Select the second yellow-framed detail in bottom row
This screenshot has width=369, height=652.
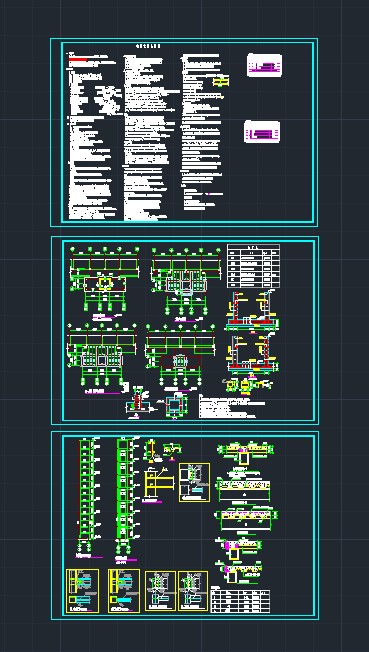coord(124,591)
